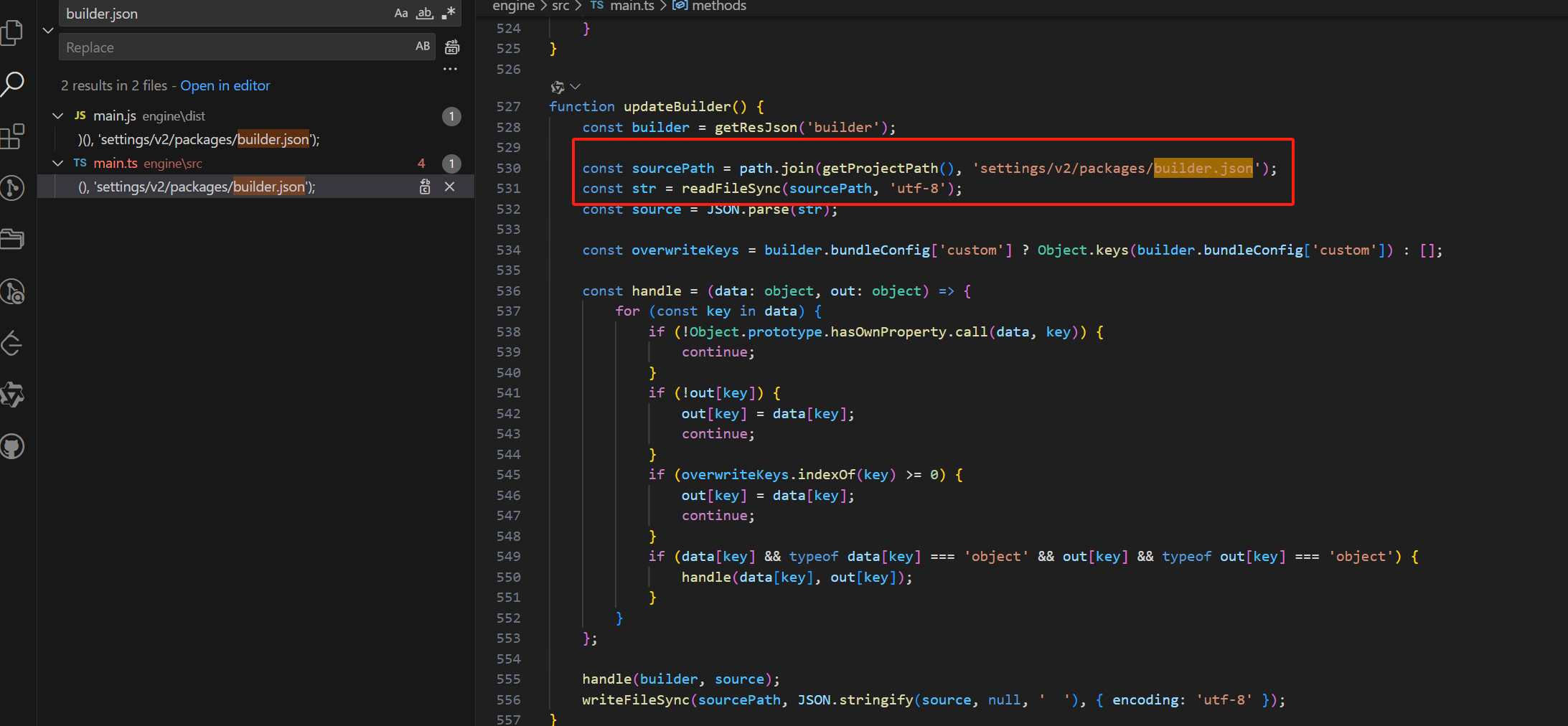Replace the selected main.ts match
Image resolution: width=1568 pixels, height=726 pixels.
(425, 187)
